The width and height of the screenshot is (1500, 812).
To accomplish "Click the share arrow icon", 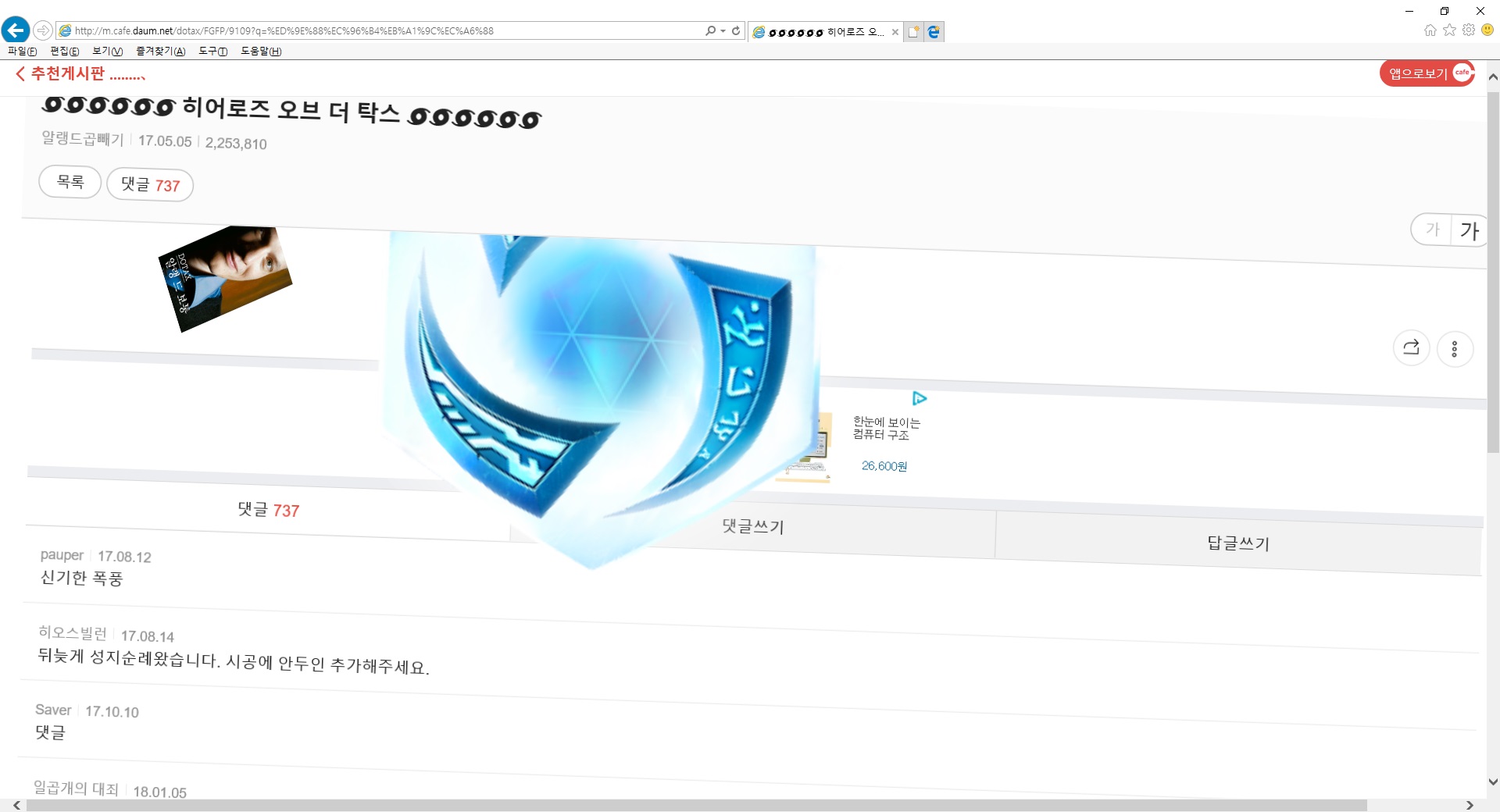I will click(x=1411, y=347).
